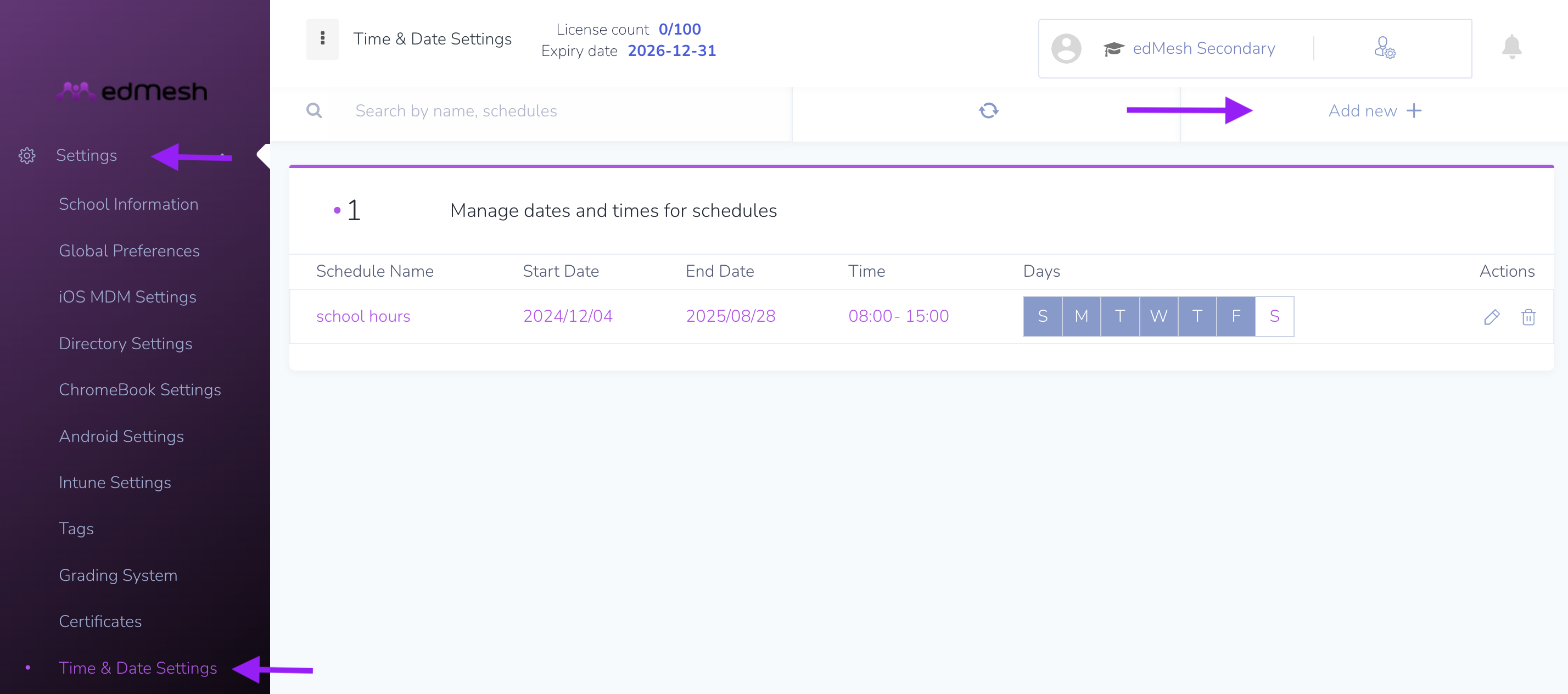Viewport: 1568px width, 694px height.
Task: Toggle the Friday day box
Action: click(1236, 316)
